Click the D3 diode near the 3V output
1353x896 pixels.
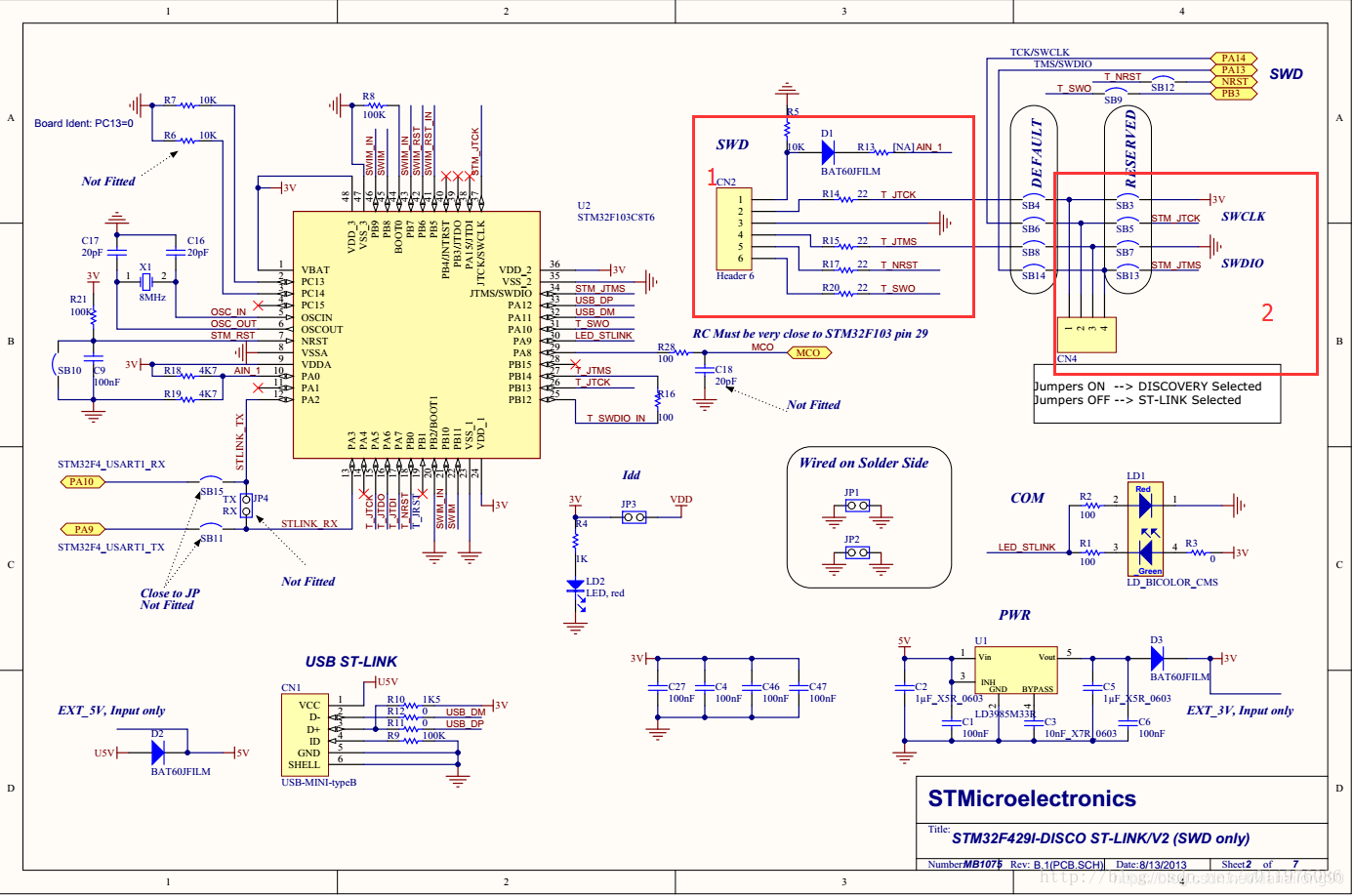1157,658
